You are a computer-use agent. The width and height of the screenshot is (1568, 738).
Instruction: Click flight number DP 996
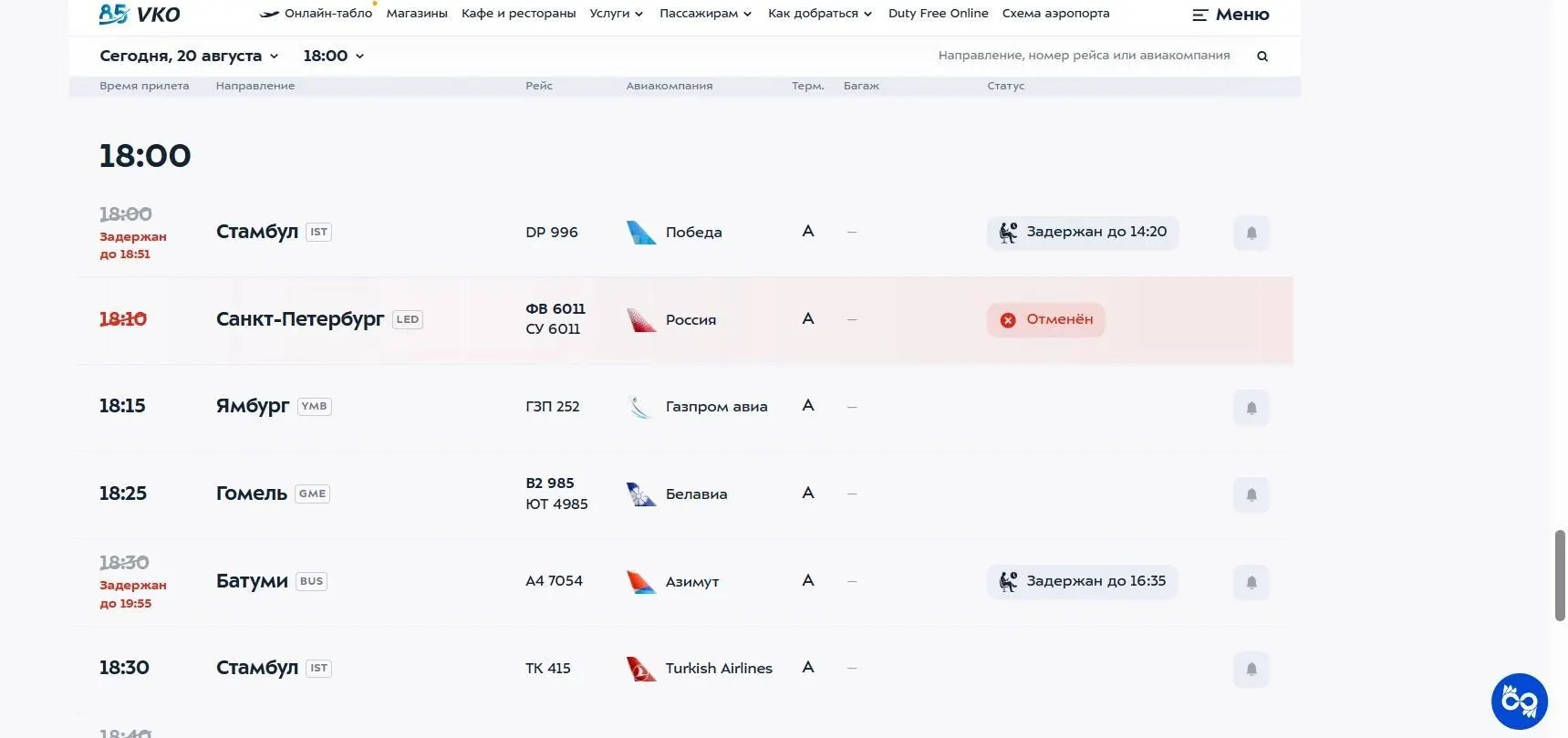tap(552, 233)
